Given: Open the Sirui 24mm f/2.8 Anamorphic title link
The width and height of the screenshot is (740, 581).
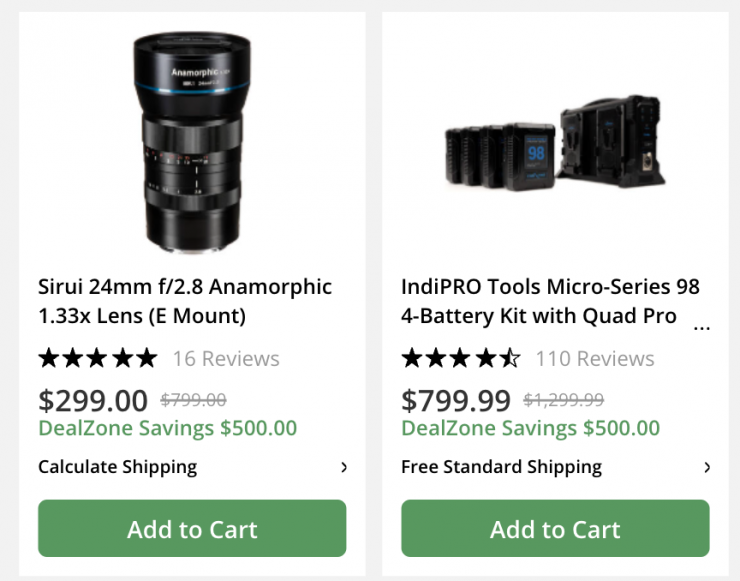Looking at the screenshot, I should click(185, 301).
